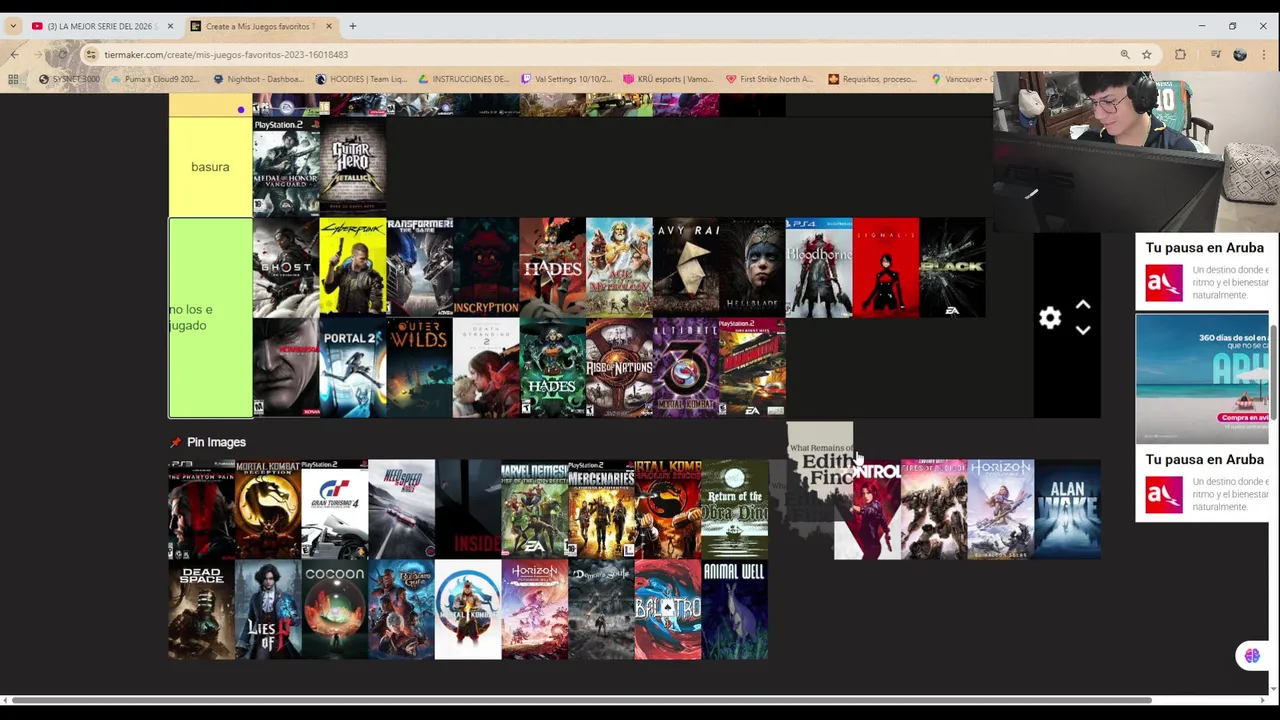
Task: Pick the Alan Wake cover
Action: coord(1068,509)
